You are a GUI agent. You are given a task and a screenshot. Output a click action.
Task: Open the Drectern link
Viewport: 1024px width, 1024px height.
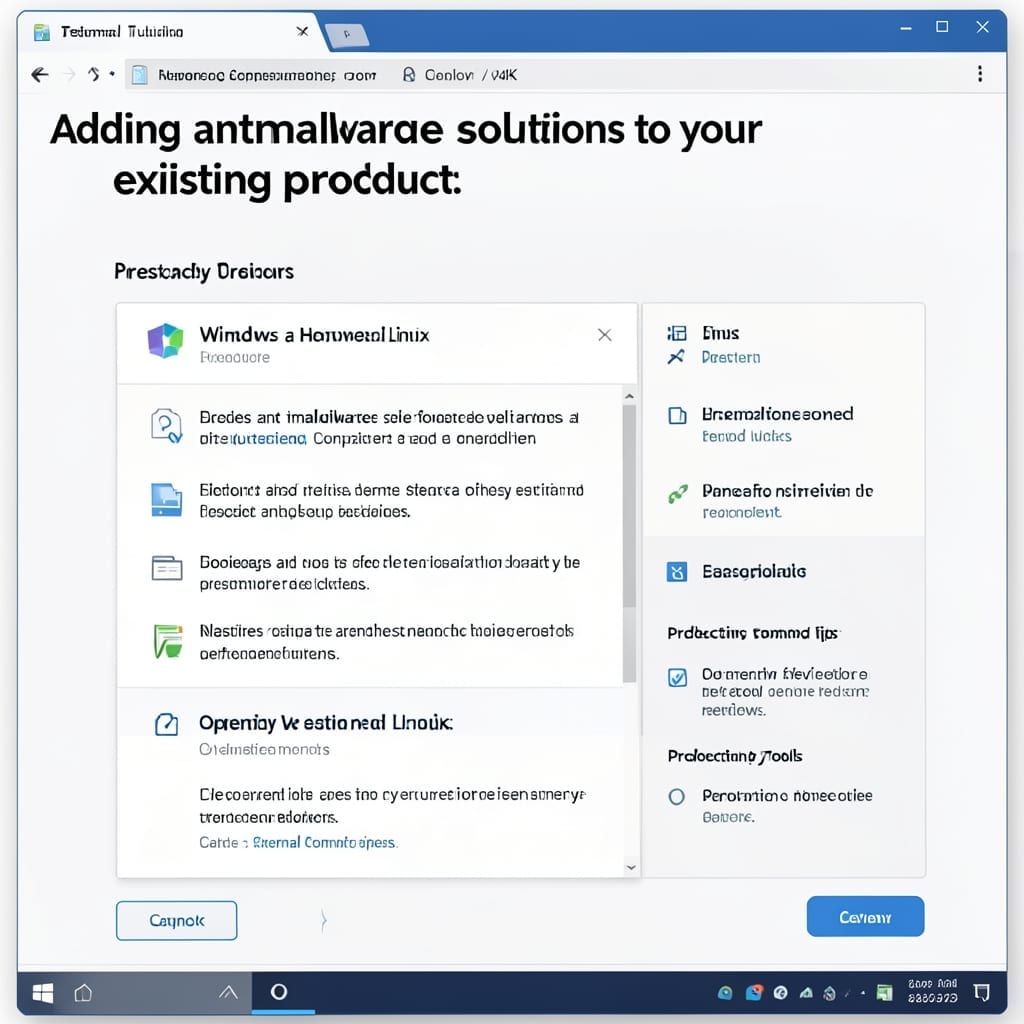[731, 357]
